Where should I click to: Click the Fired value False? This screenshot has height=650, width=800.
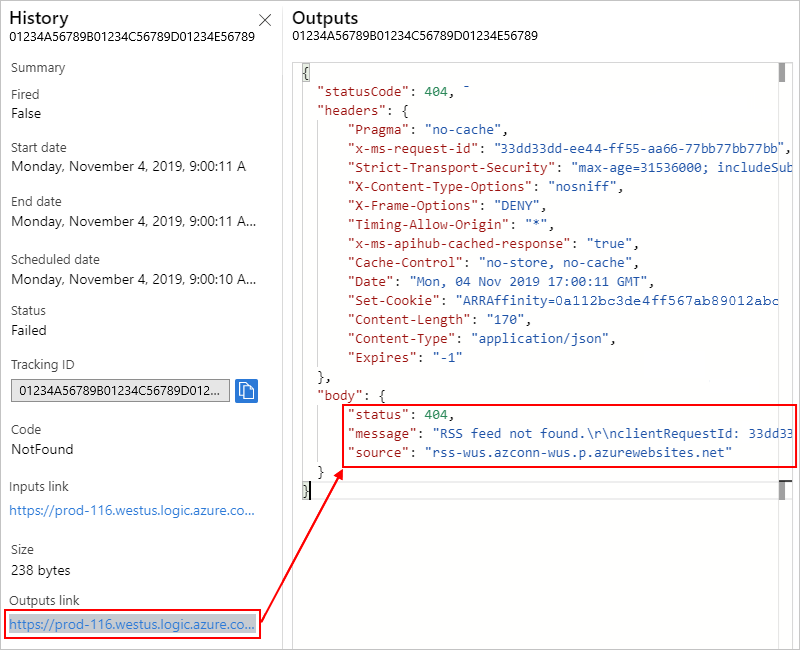(x=26, y=113)
